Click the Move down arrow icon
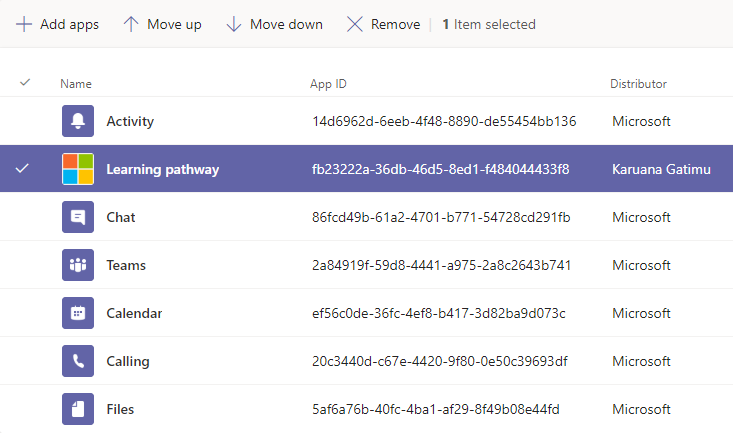733x433 pixels. click(x=234, y=24)
